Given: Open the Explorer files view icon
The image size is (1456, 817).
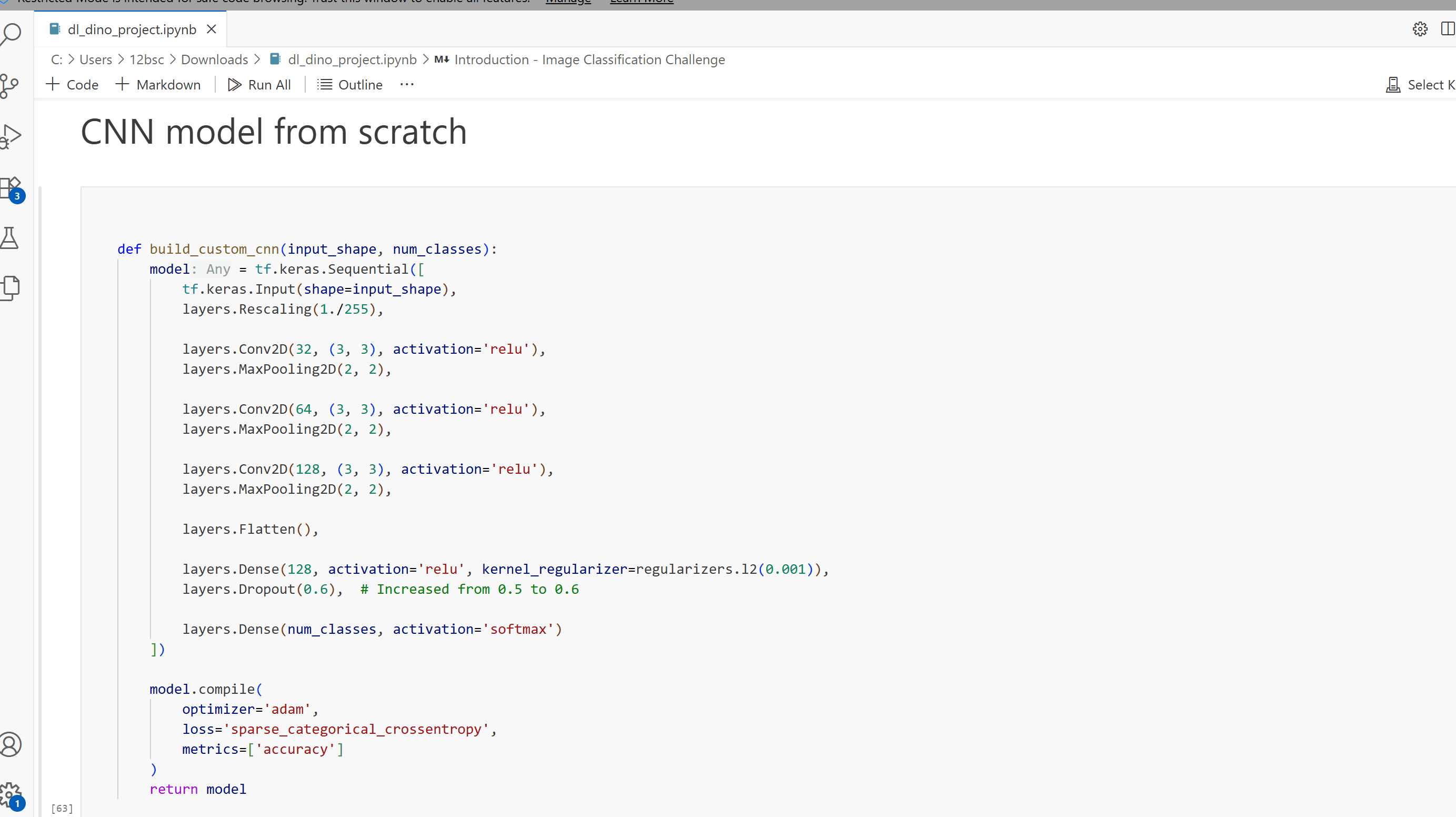Looking at the screenshot, I should 10,288.
